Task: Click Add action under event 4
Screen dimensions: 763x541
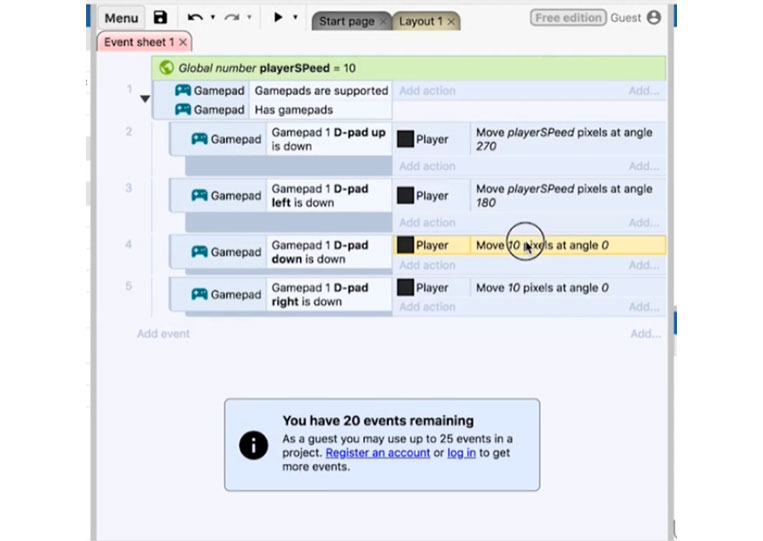Action: coord(427,265)
